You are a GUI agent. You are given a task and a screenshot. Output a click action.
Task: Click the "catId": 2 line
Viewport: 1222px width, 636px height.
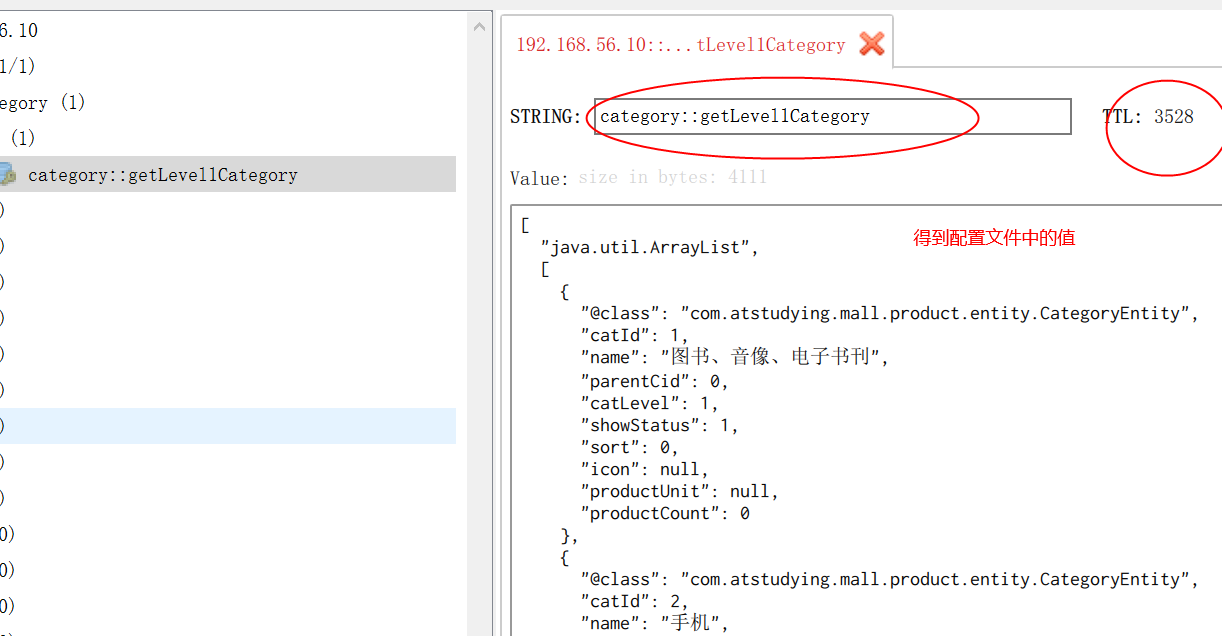tap(635, 601)
